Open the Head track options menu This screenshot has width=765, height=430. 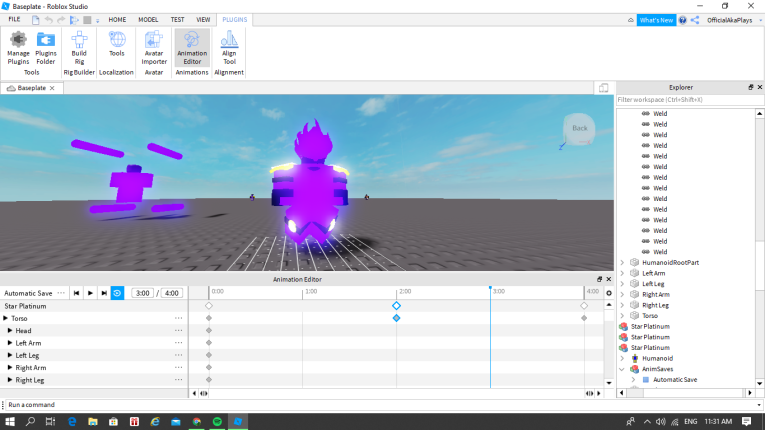179,330
